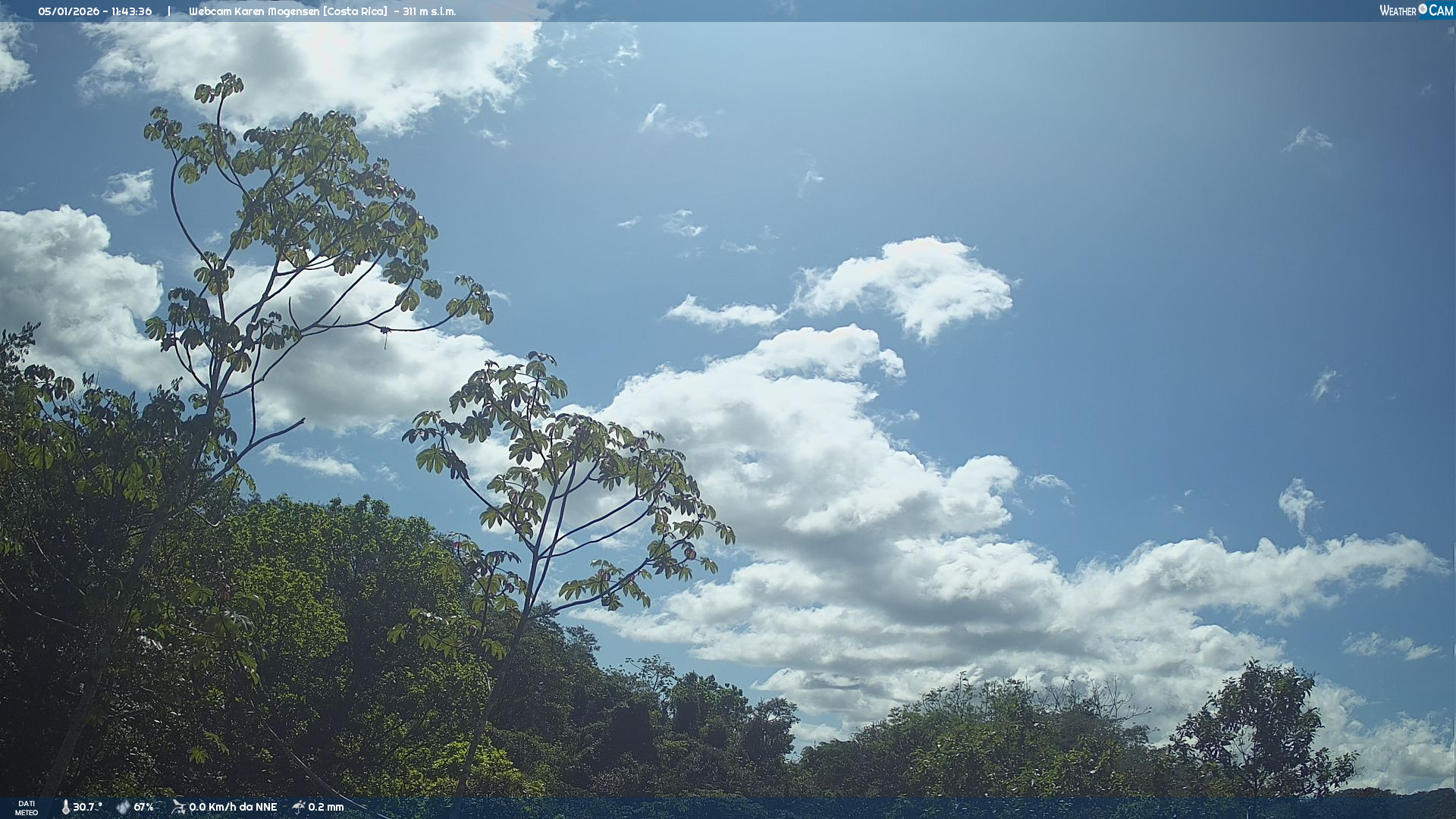Screen dimensions: 1456x819
Task: Click the 0.2 mm rainfall value
Action: [325, 807]
